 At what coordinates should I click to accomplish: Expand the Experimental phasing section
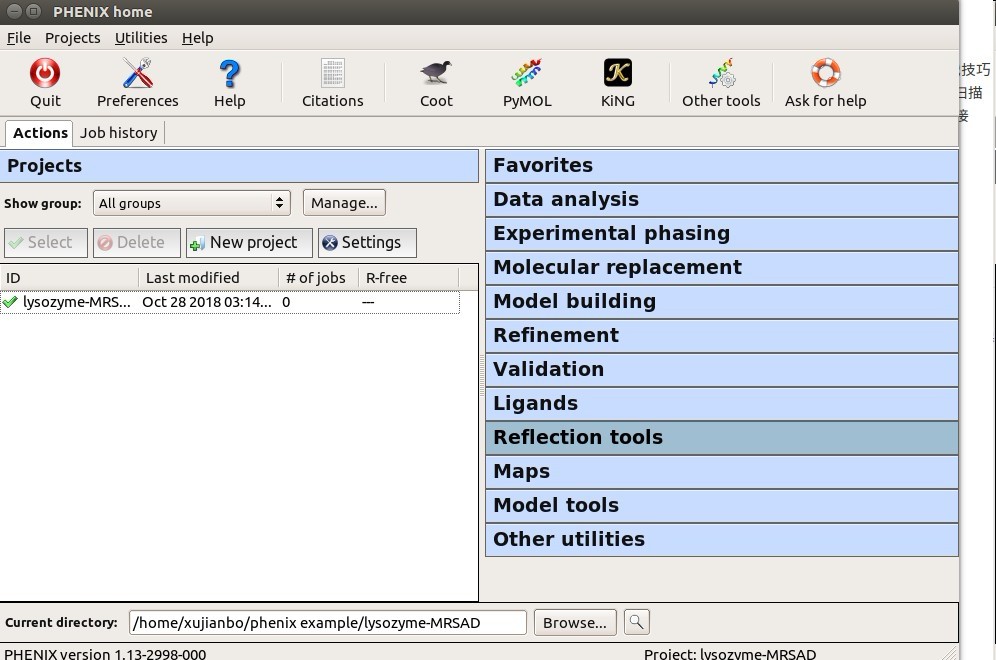pos(722,234)
